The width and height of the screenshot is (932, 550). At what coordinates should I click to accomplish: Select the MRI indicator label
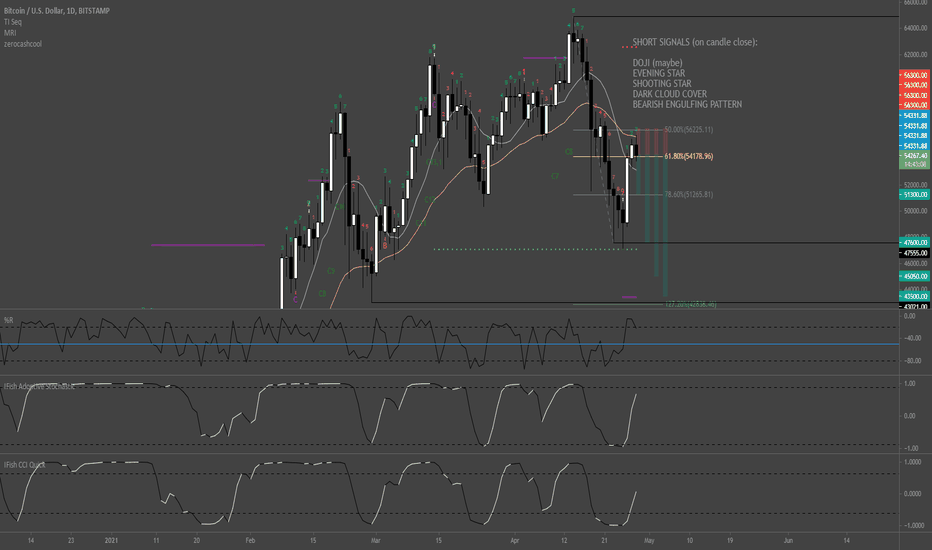pos(10,33)
